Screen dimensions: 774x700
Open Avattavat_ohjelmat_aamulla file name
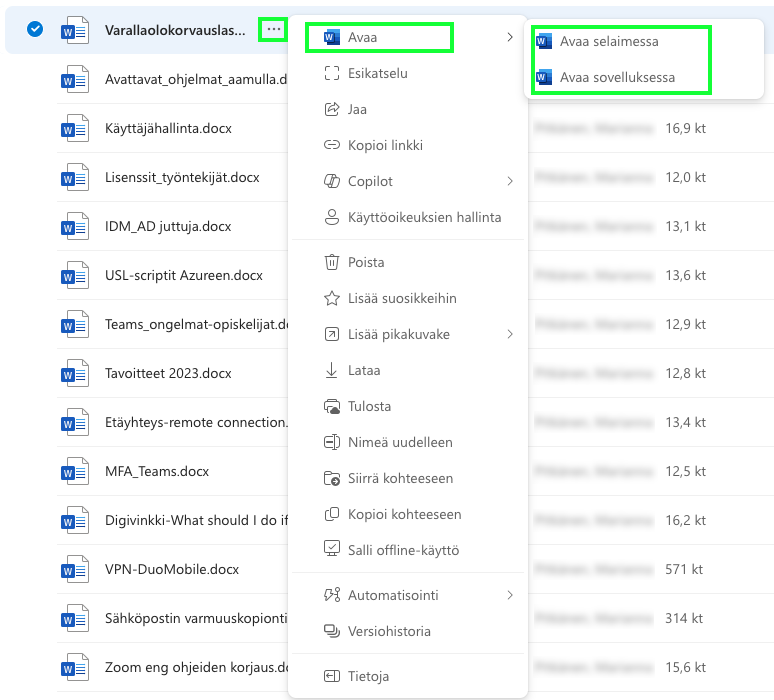click(196, 79)
